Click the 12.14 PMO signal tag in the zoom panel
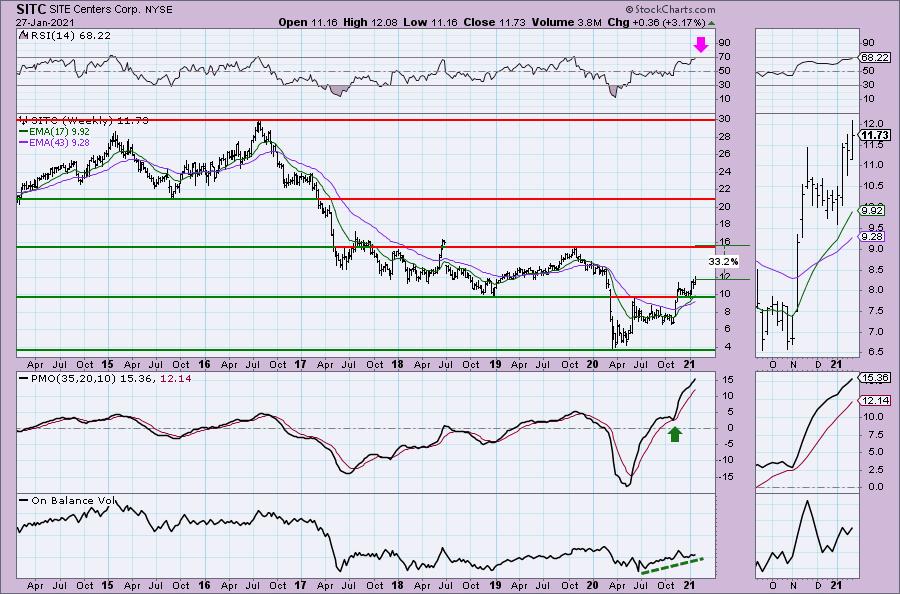This screenshot has height=594, width=900. (876, 401)
